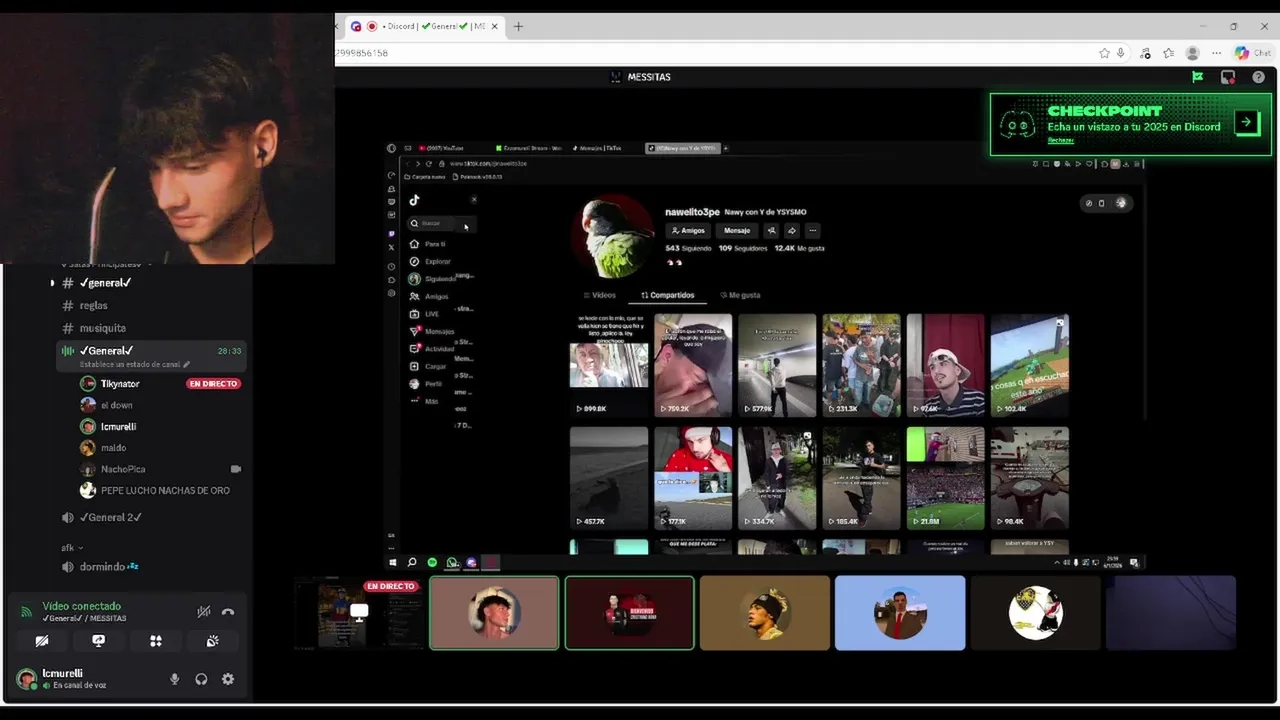The image size is (1280, 720).
Task: Close the Discord browser tab
Action: tap(494, 26)
